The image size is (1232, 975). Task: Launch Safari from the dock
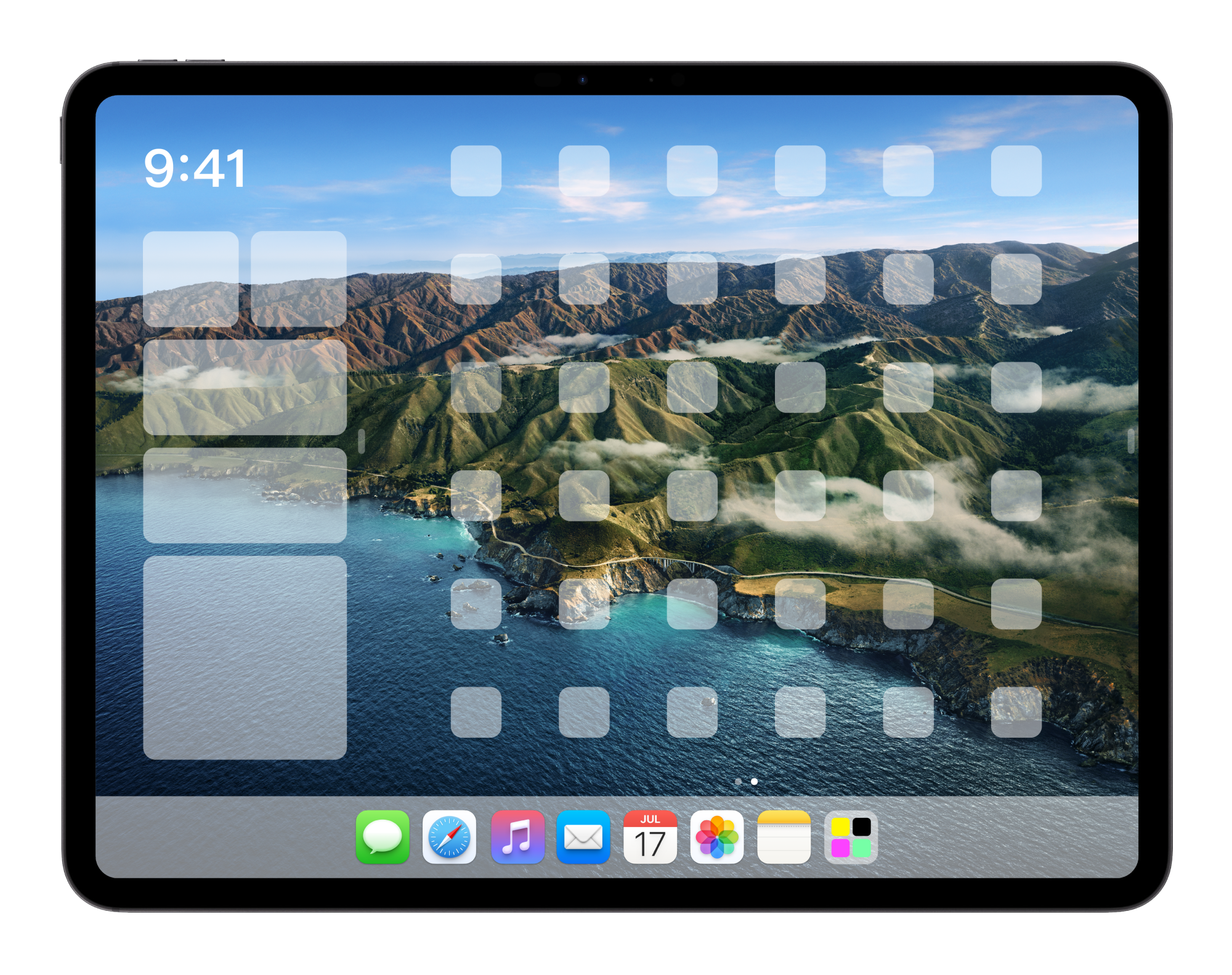(x=449, y=837)
